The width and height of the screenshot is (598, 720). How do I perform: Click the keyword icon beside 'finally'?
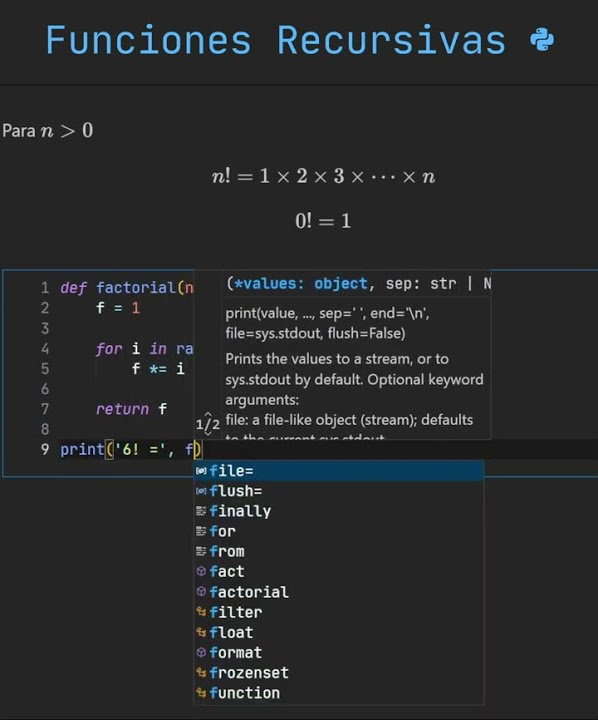pos(201,511)
